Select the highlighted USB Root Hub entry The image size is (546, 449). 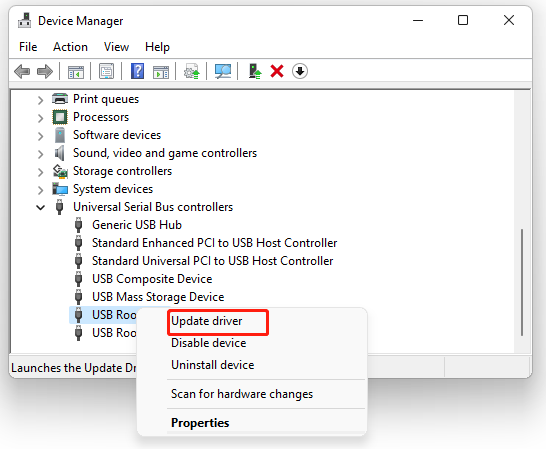tap(114, 315)
